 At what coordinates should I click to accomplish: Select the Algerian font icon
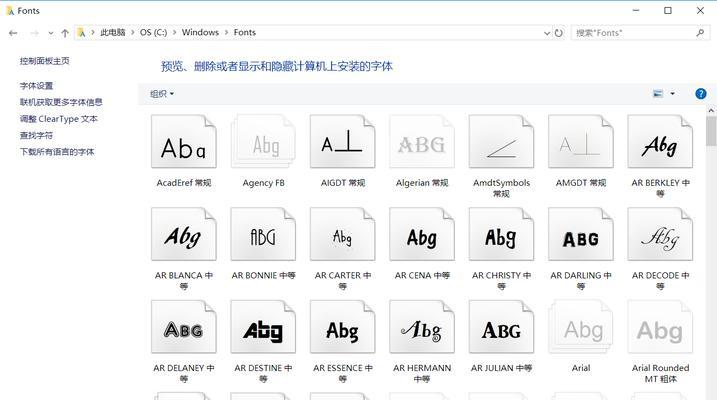422,142
